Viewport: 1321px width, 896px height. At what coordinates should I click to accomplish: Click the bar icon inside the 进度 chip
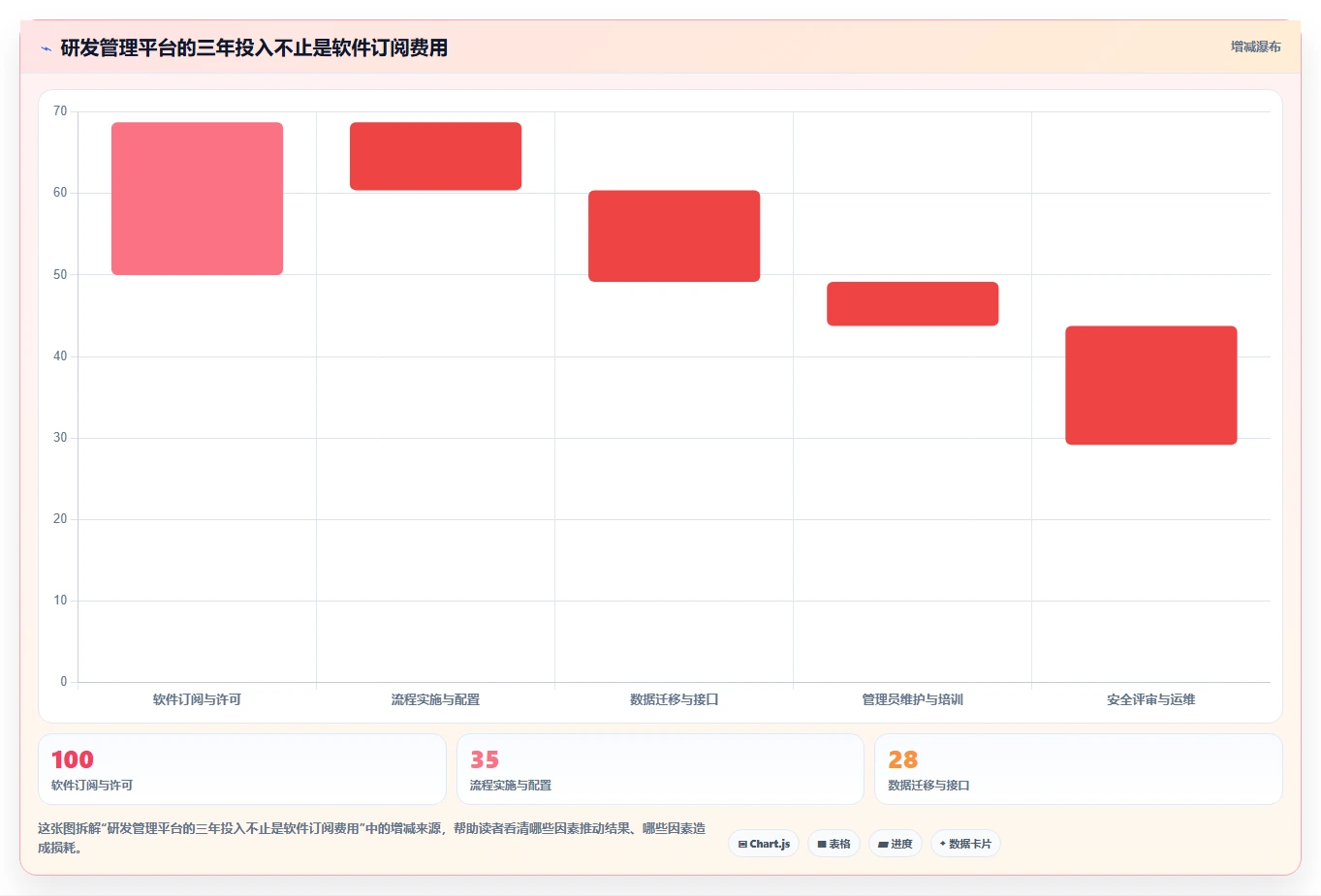[883, 845]
